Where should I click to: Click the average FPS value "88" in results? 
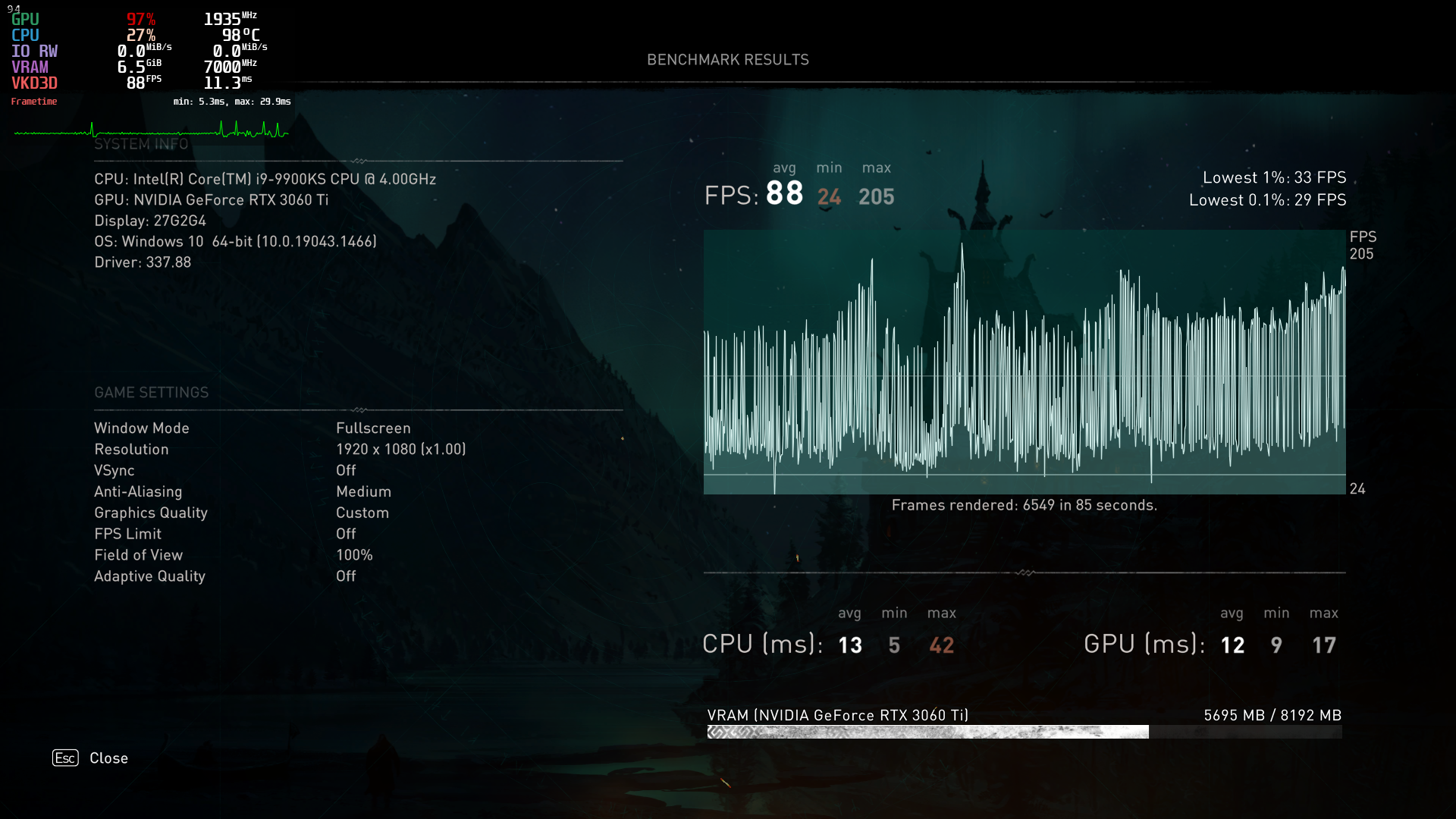pyautogui.click(x=784, y=193)
